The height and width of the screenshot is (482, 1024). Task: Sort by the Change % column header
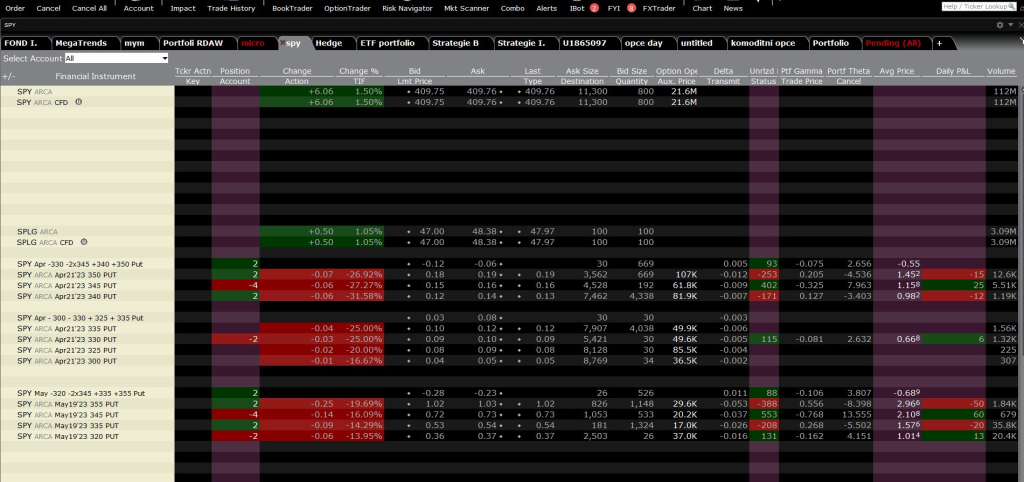pos(359,71)
